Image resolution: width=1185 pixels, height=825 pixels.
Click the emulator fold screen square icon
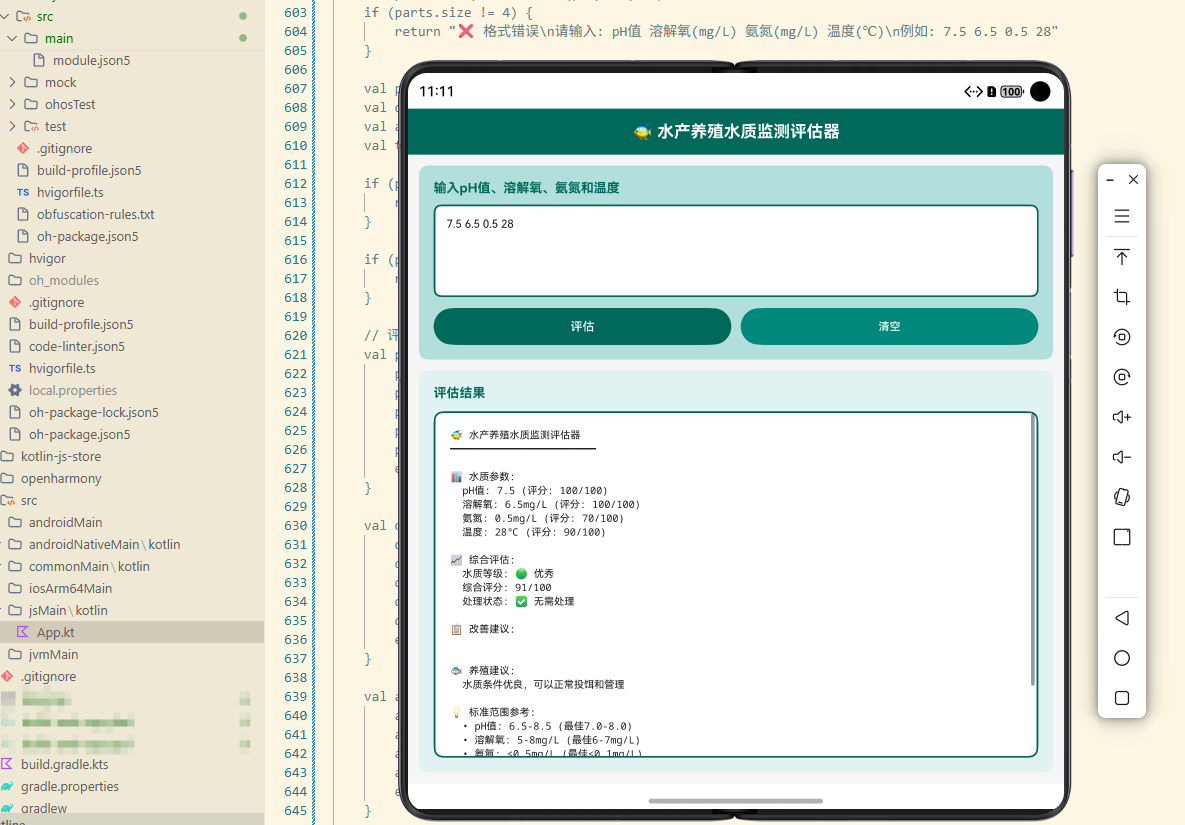click(1122, 537)
